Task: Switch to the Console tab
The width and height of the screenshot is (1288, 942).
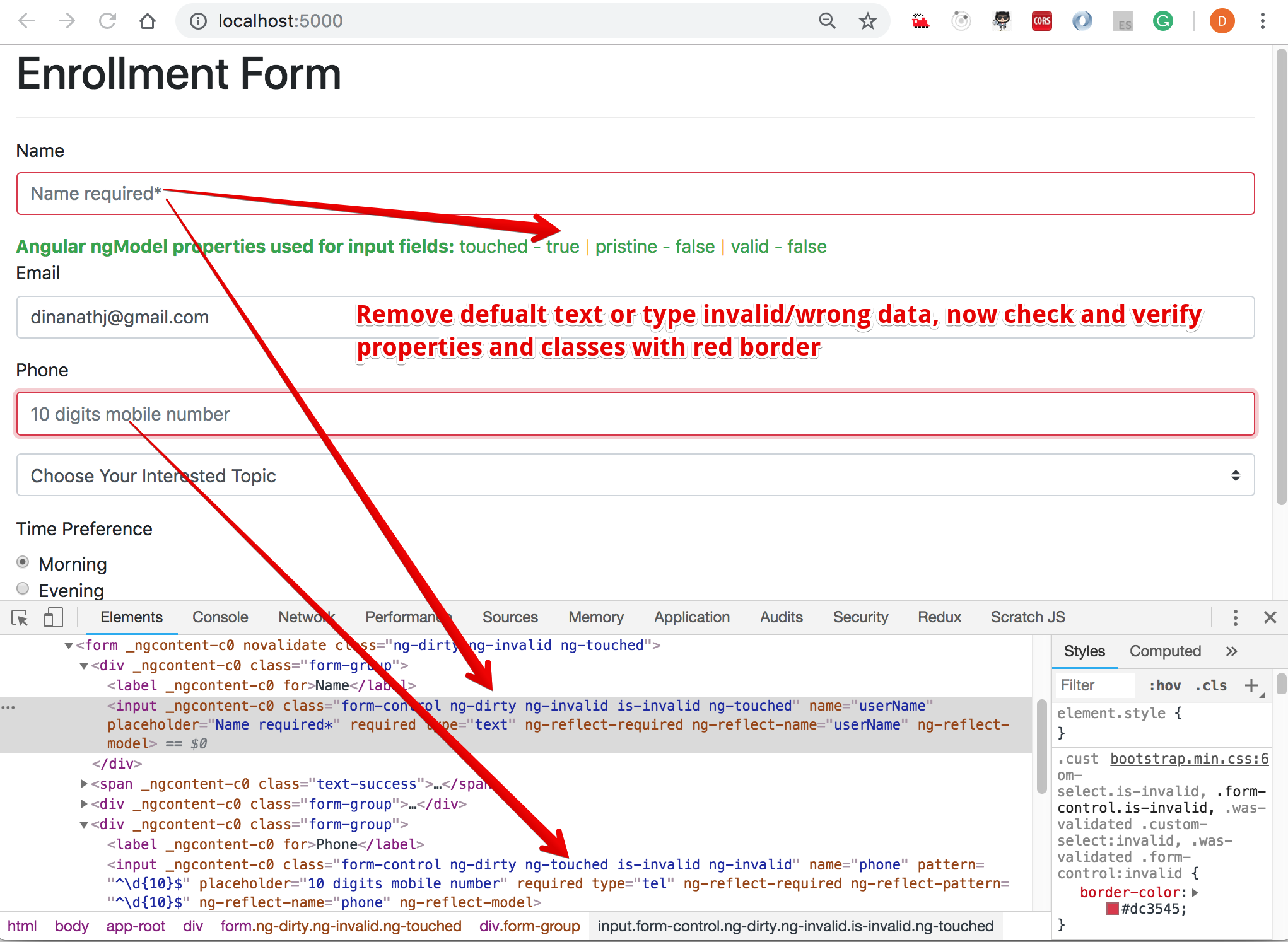Action: [220, 617]
